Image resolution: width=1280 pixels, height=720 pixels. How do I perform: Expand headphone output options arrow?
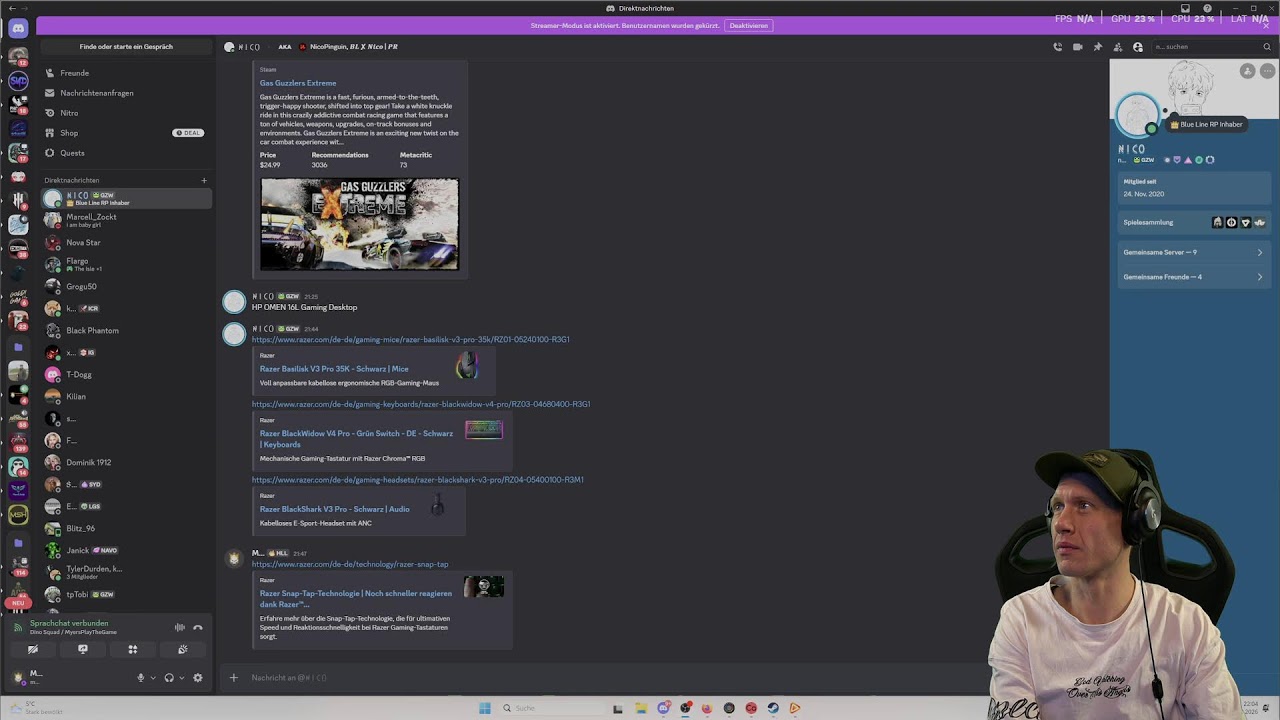pyautogui.click(x=181, y=678)
